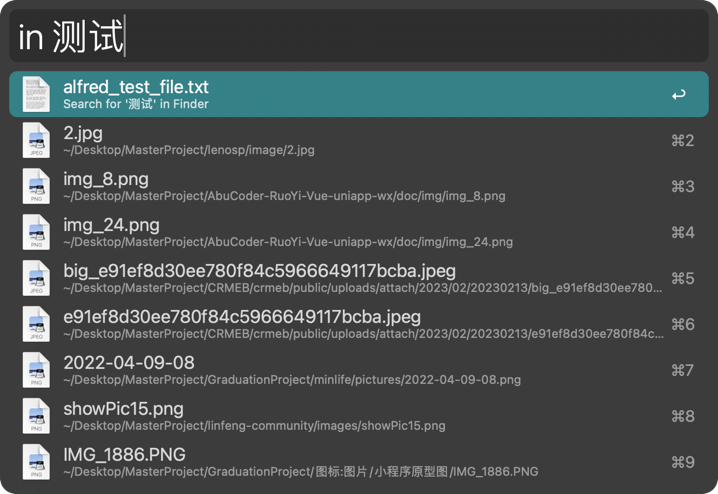Click the ⌘6 shortcut label

682,324
